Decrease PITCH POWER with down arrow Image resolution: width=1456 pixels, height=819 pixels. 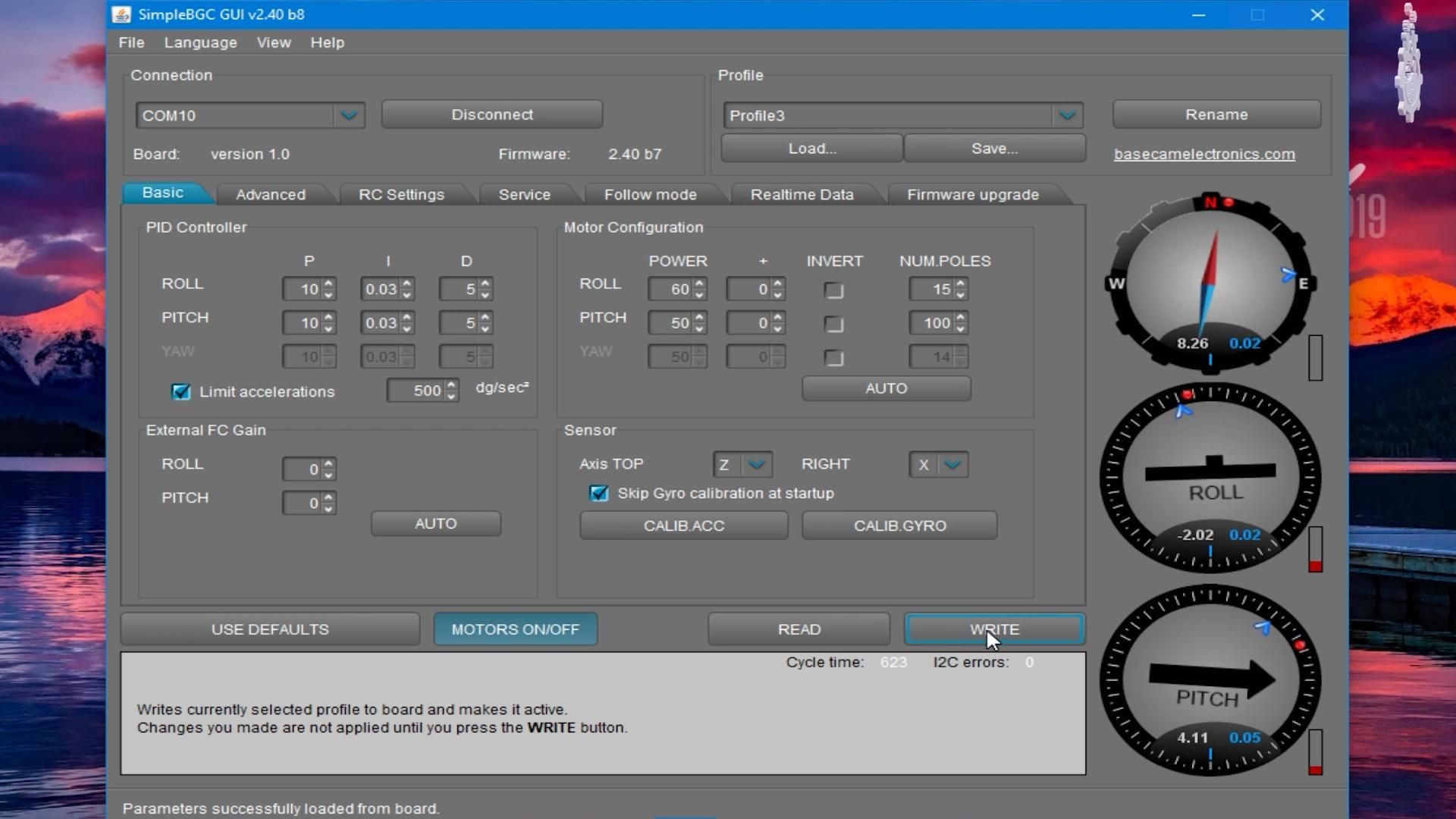[x=699, y=328]
